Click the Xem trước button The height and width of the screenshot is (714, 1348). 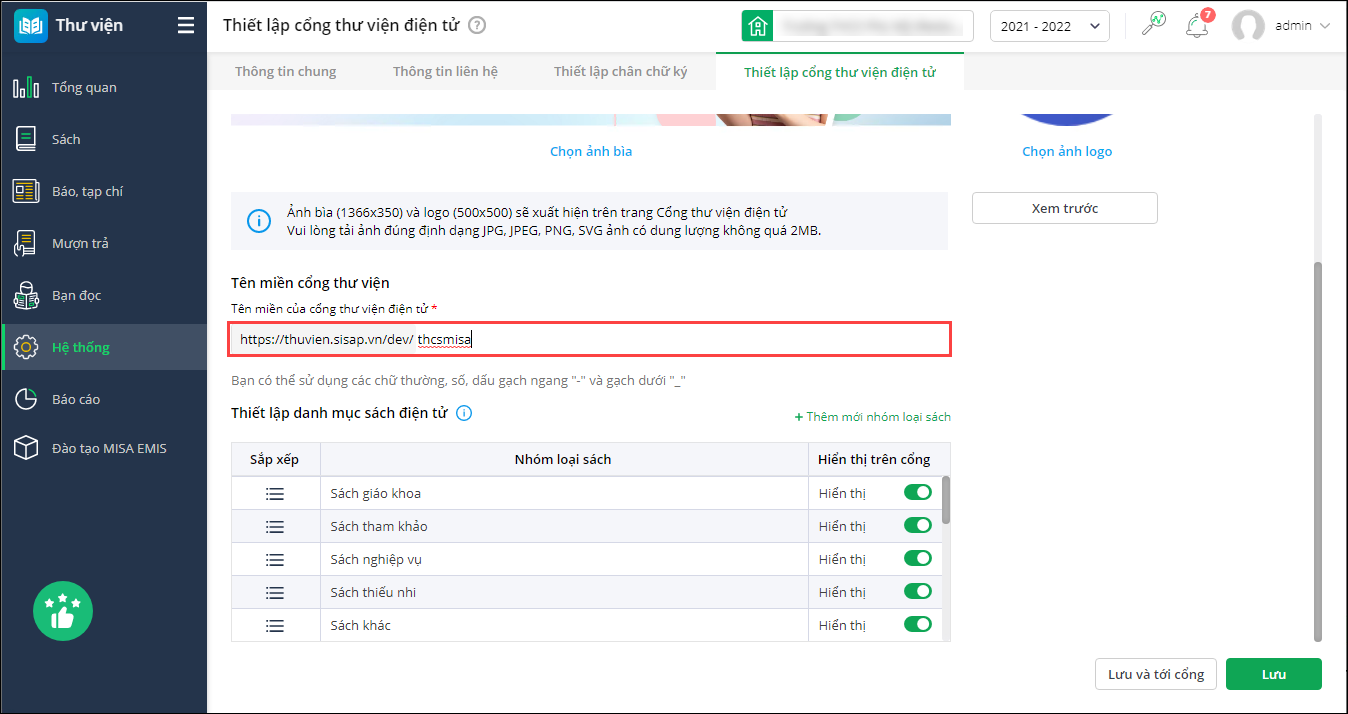1065,208
